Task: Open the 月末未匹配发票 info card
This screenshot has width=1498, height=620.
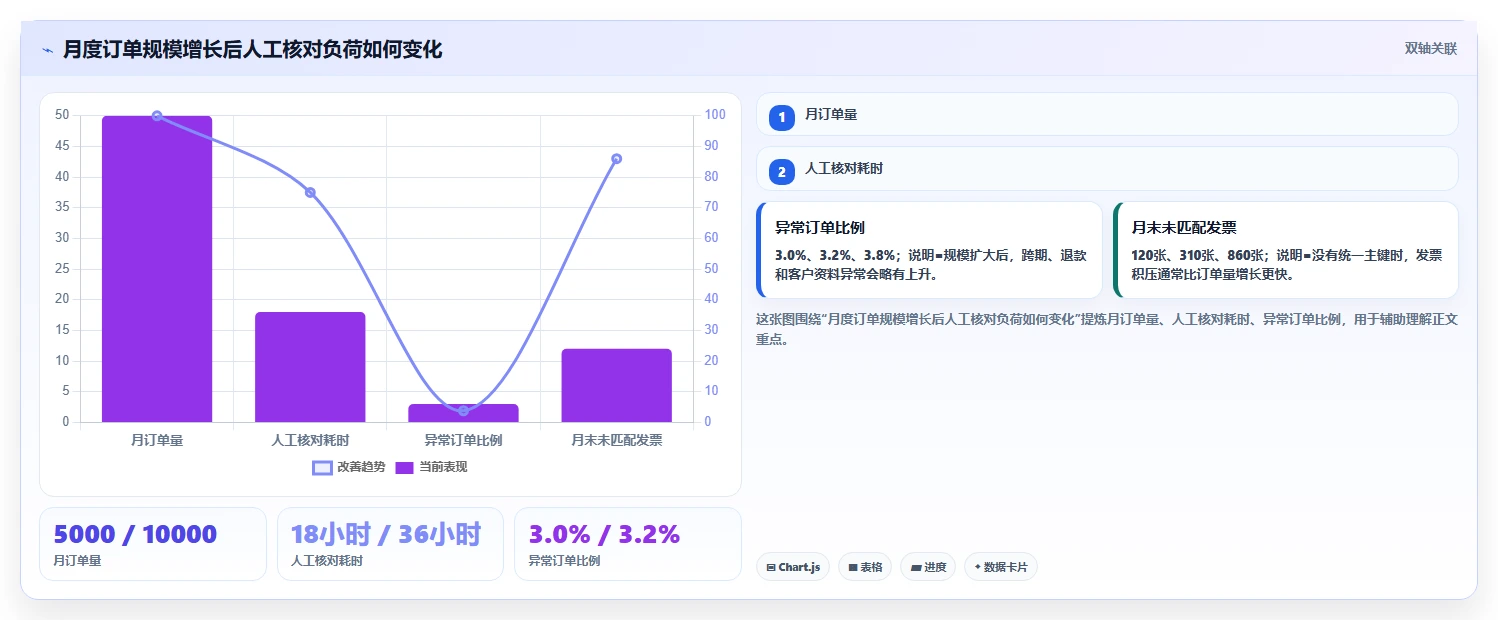Action: [x=1285, y=250]
